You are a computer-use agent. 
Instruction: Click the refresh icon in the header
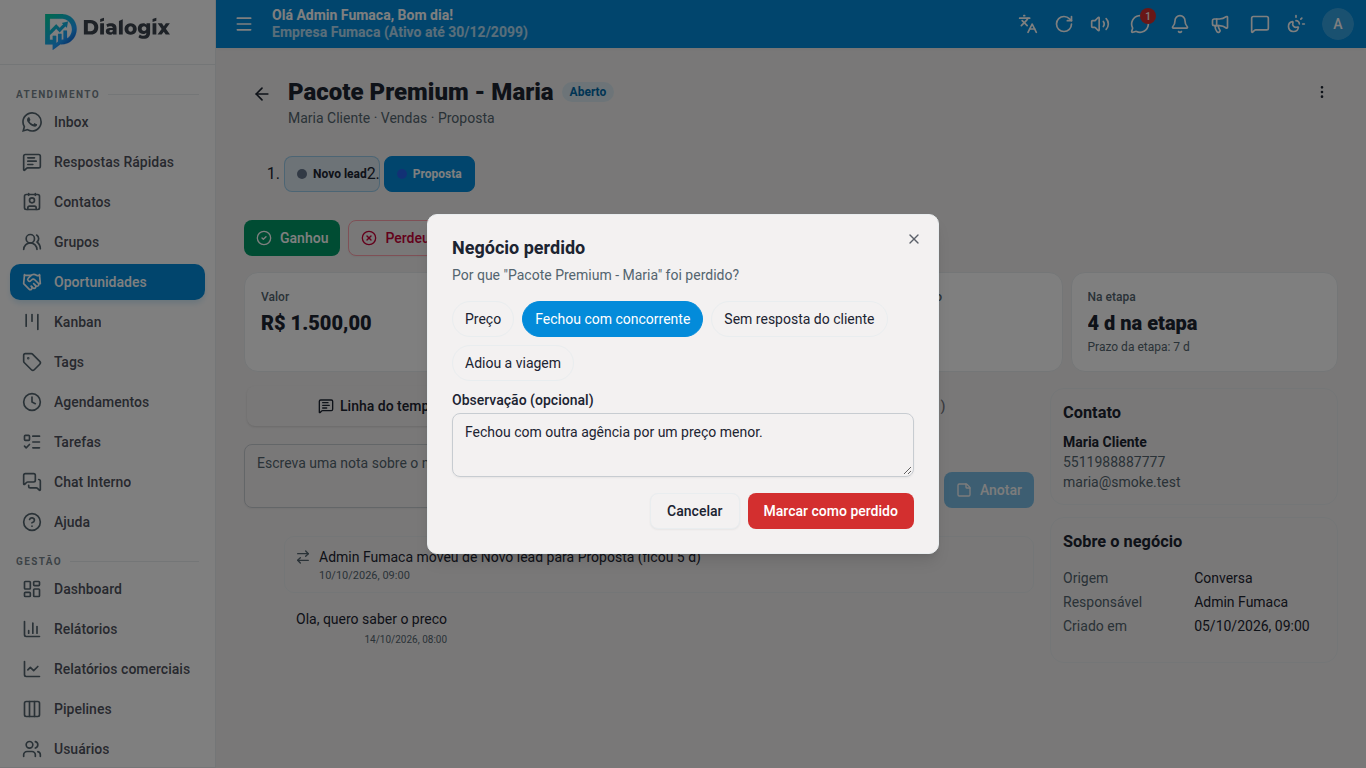[x=1064, y=24]
